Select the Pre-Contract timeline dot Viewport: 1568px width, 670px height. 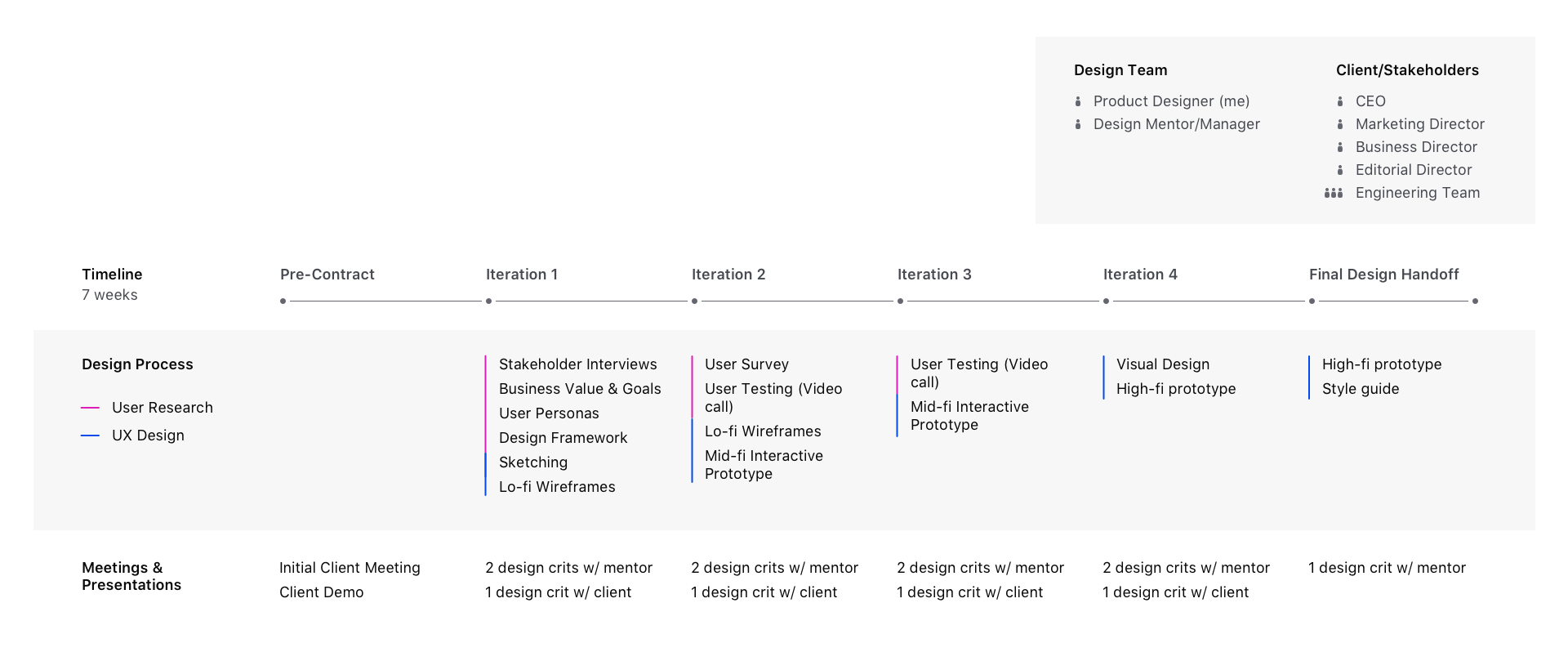tap(283, 301)
